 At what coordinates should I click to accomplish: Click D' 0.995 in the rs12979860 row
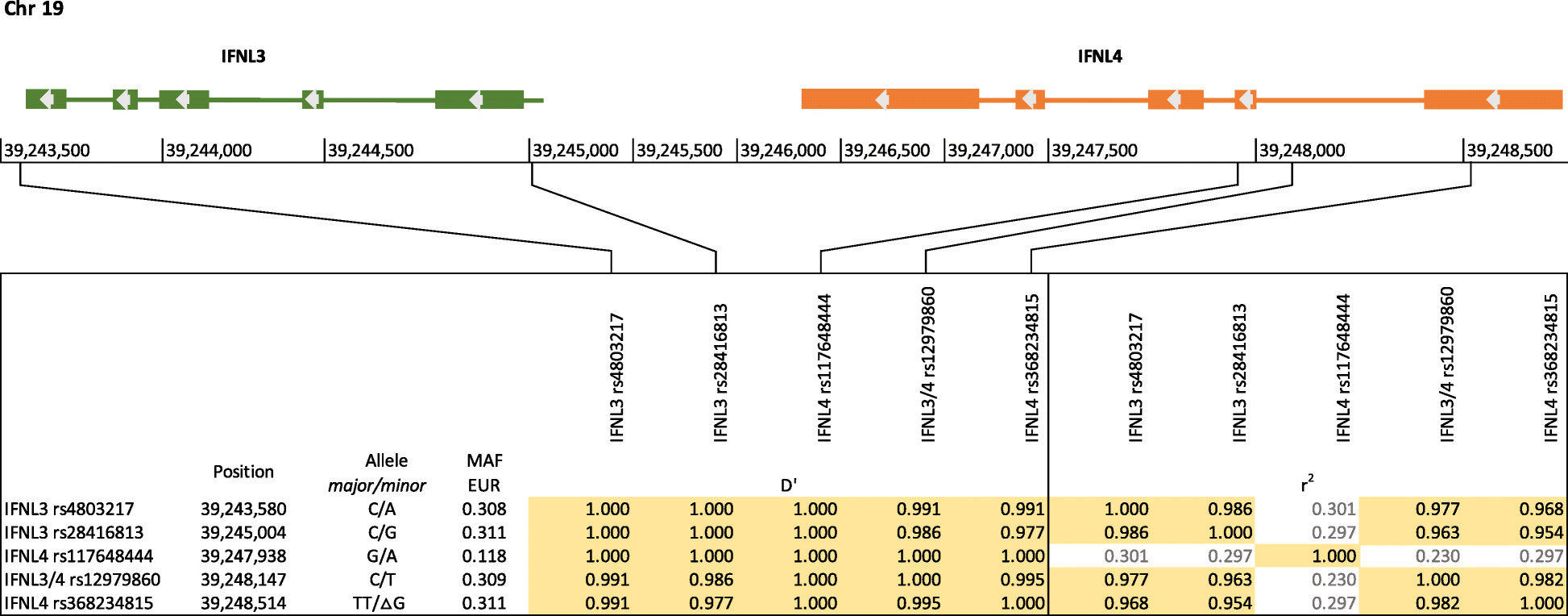(x=1023, y=580)
